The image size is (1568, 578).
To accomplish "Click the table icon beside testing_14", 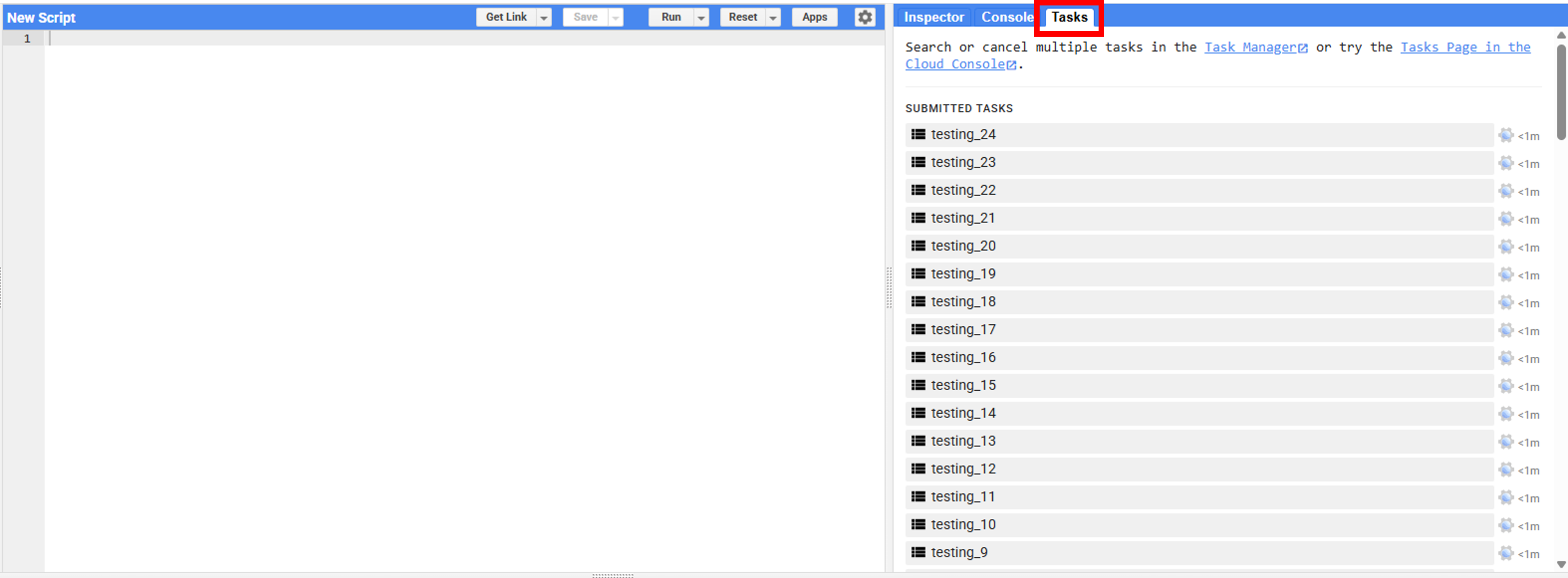I will 918,413.
